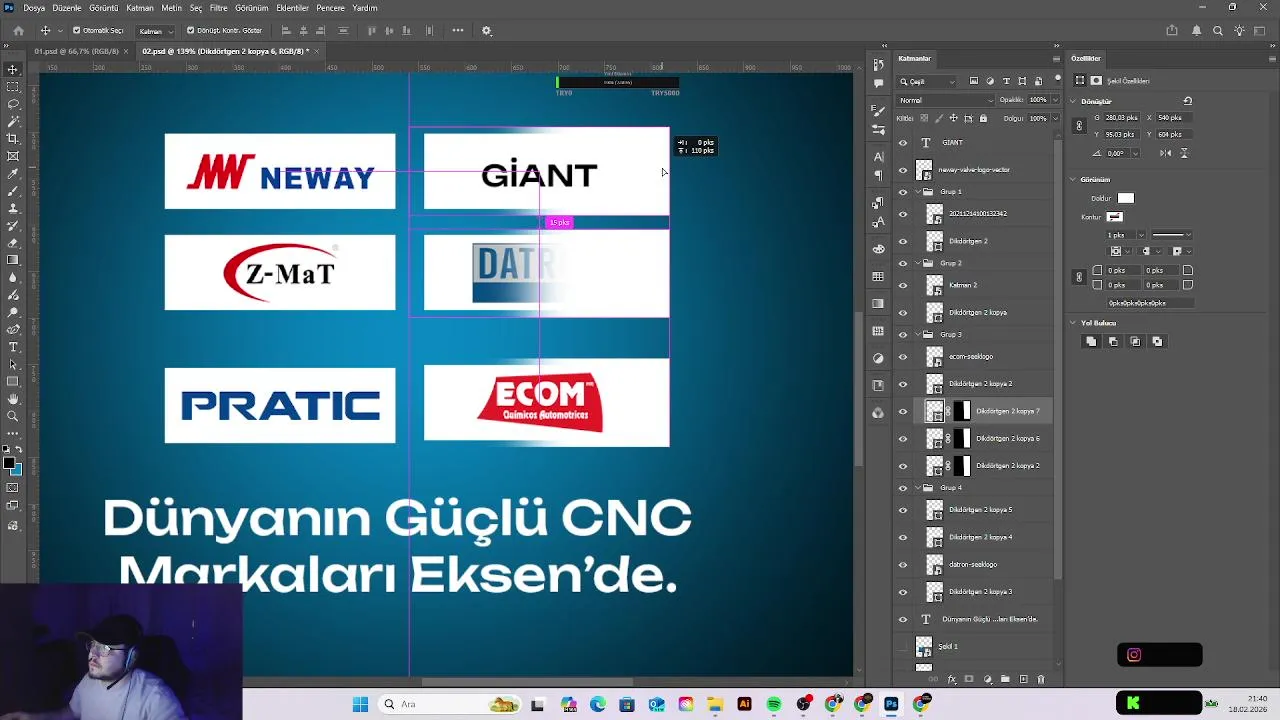1280x720 pixels.
Task: Click the Windows Start button
Action: tap(360, 705)
